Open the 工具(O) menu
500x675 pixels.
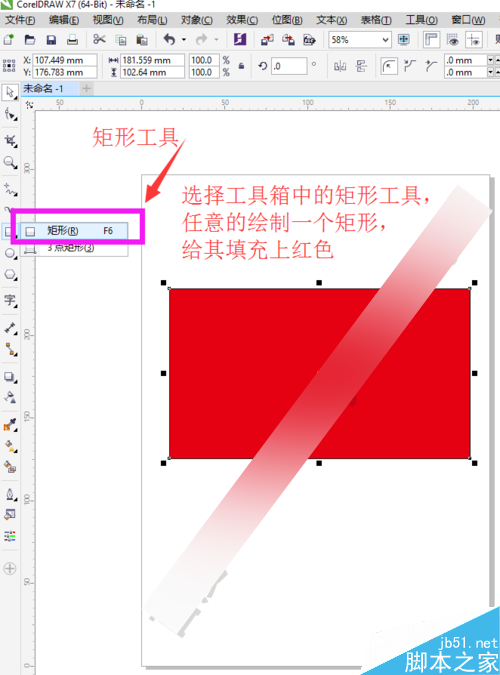coord(422,20)
